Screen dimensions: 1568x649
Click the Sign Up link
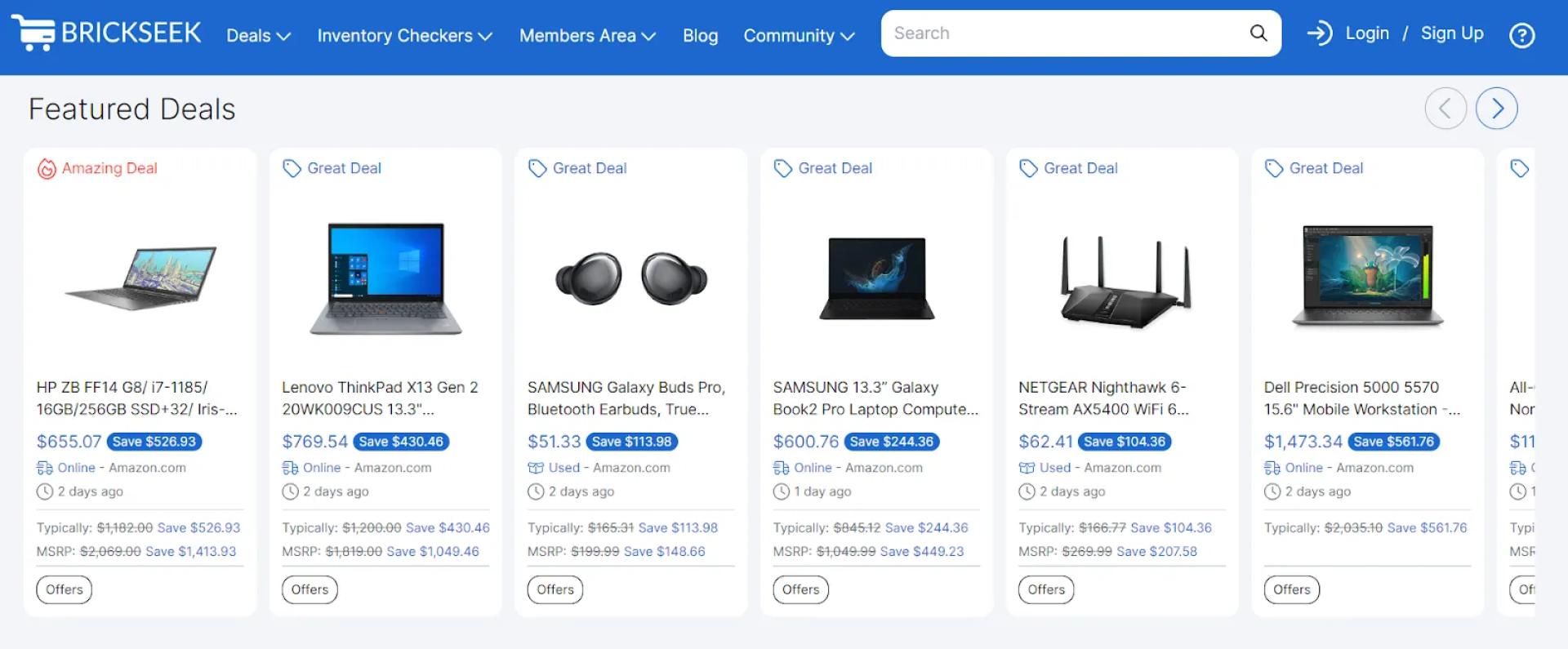click(x=1452, y=33)
